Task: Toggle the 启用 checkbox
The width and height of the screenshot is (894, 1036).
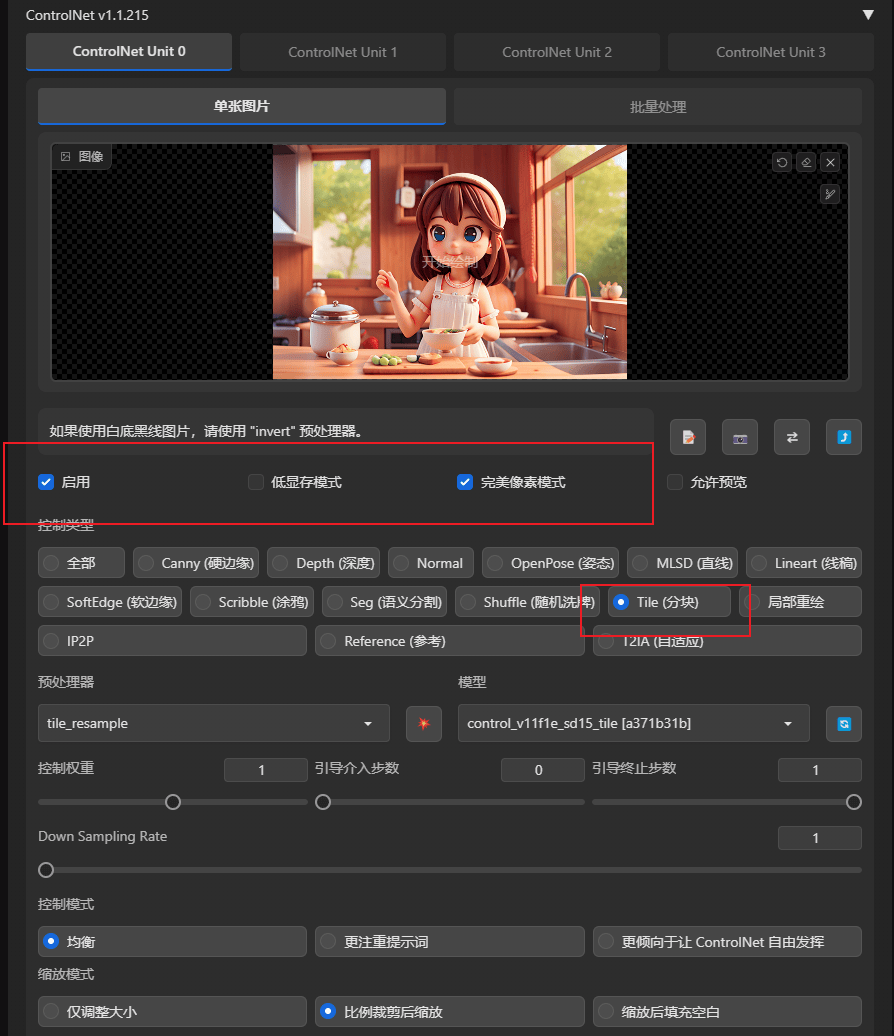Action: [x=46, y=482]
